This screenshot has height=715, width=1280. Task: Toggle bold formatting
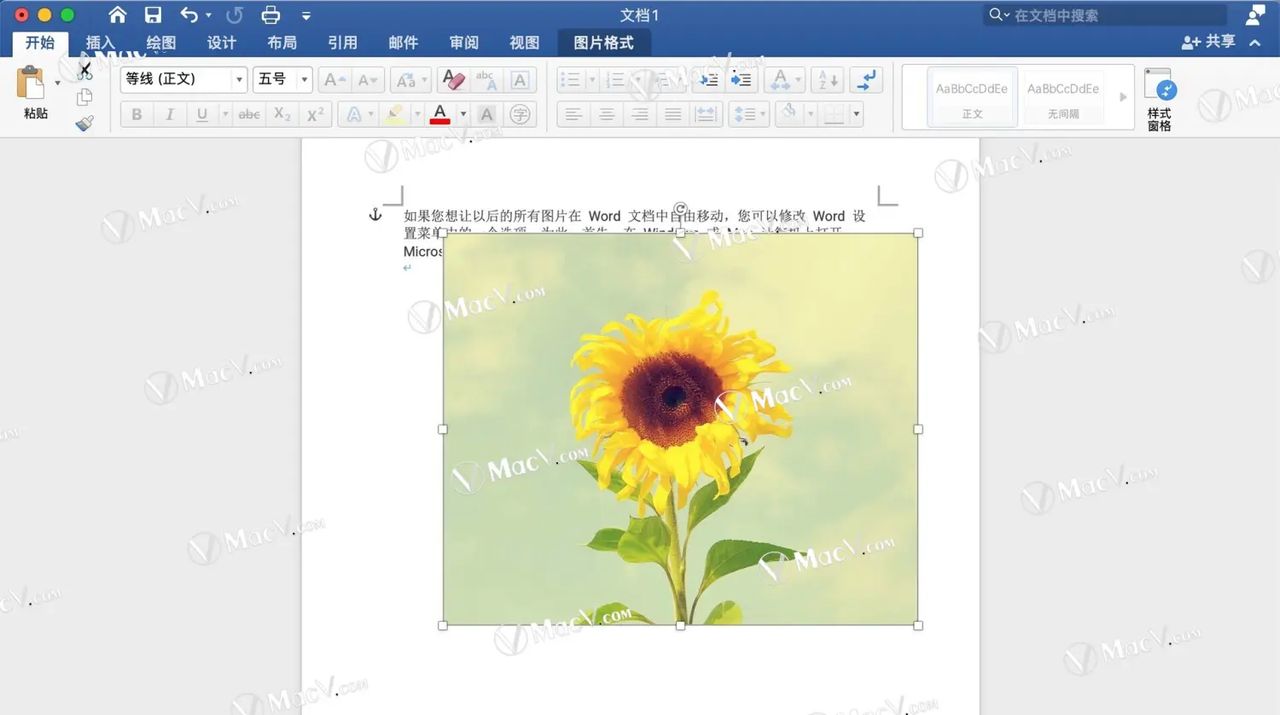point(136,113)
